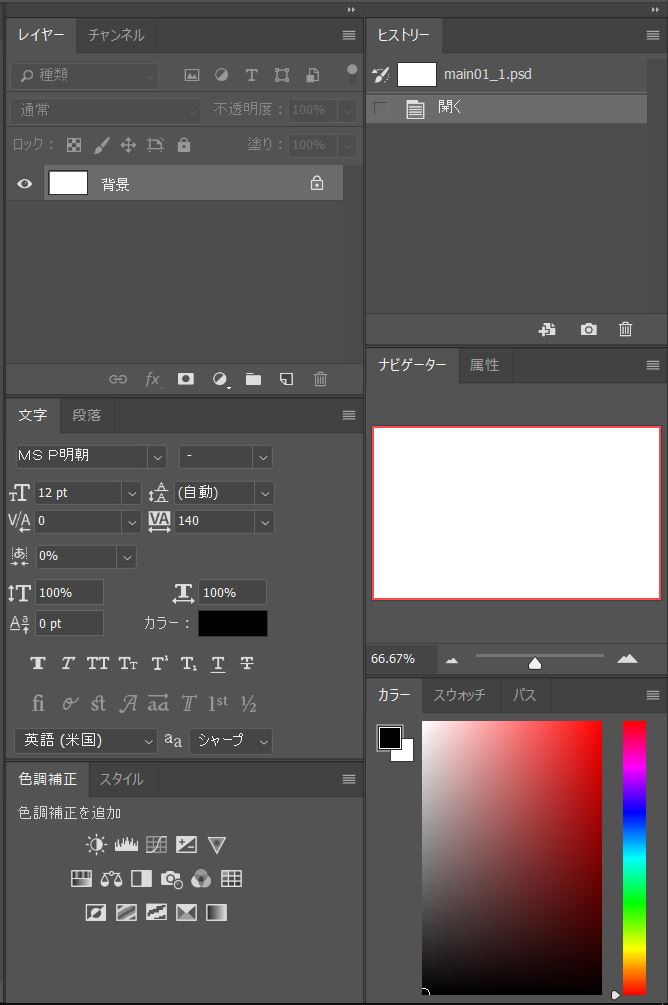668x1005 pixels.
Task: Open the 0% tsume dropdown
Action: pyautogui.click(x=127, y=557)
